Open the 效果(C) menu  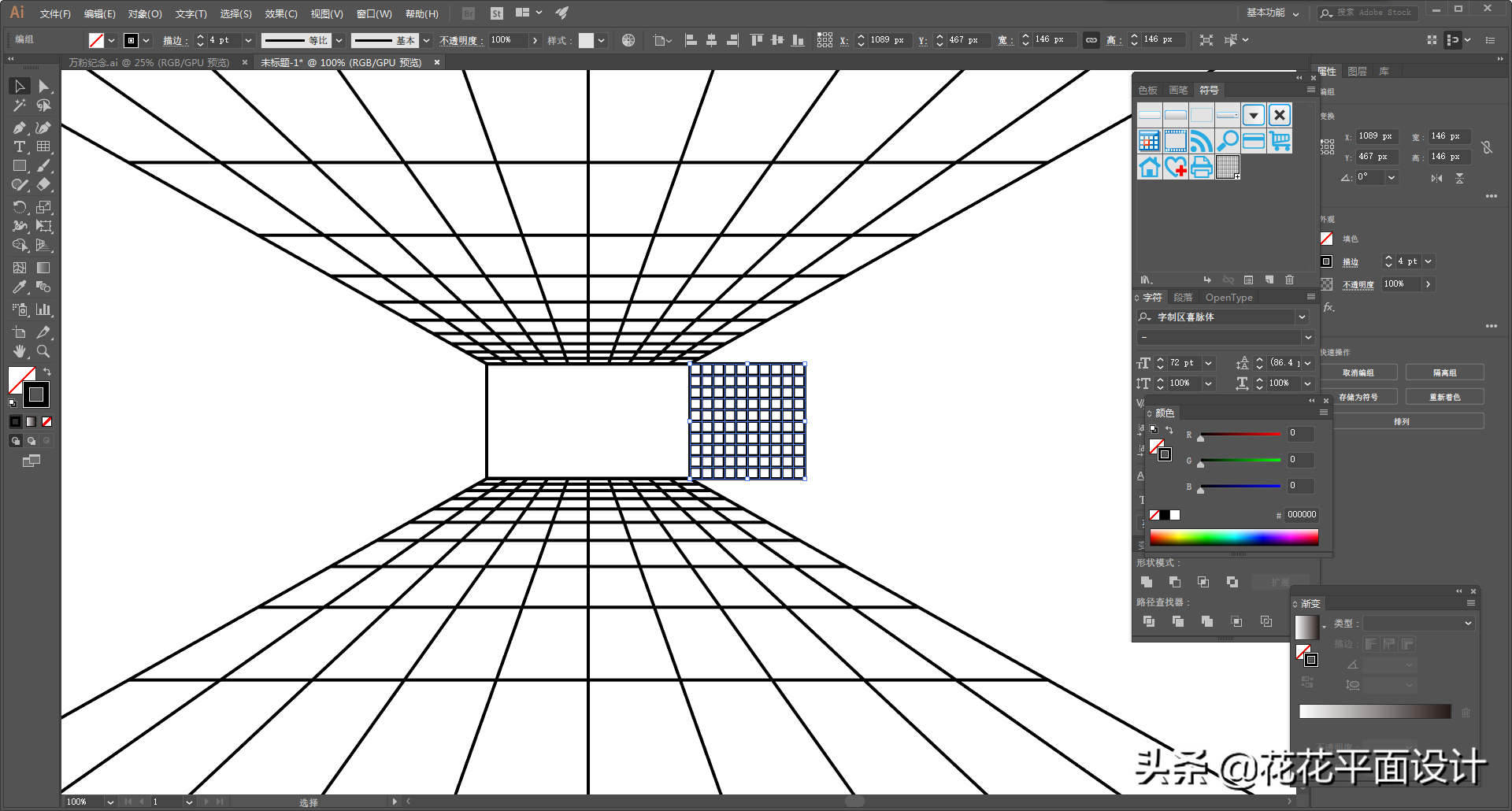tap(281, 13)
